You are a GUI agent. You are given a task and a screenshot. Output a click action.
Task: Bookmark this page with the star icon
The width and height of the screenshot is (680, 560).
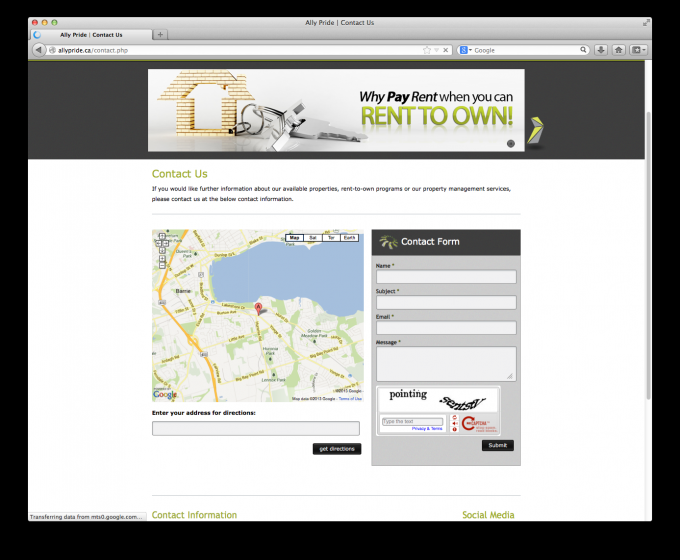click(427, 49)
